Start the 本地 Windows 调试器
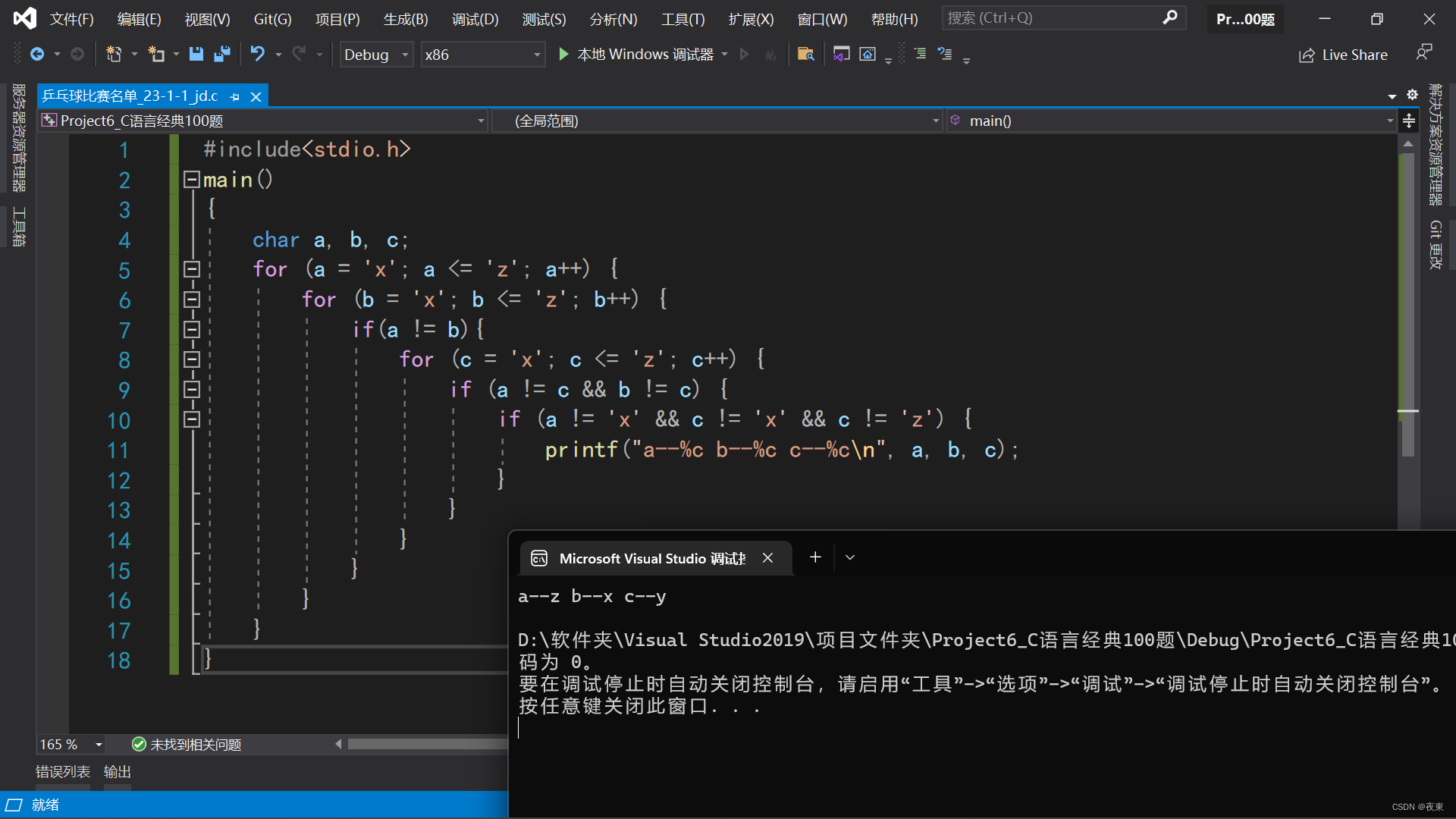 coord(642,54)
